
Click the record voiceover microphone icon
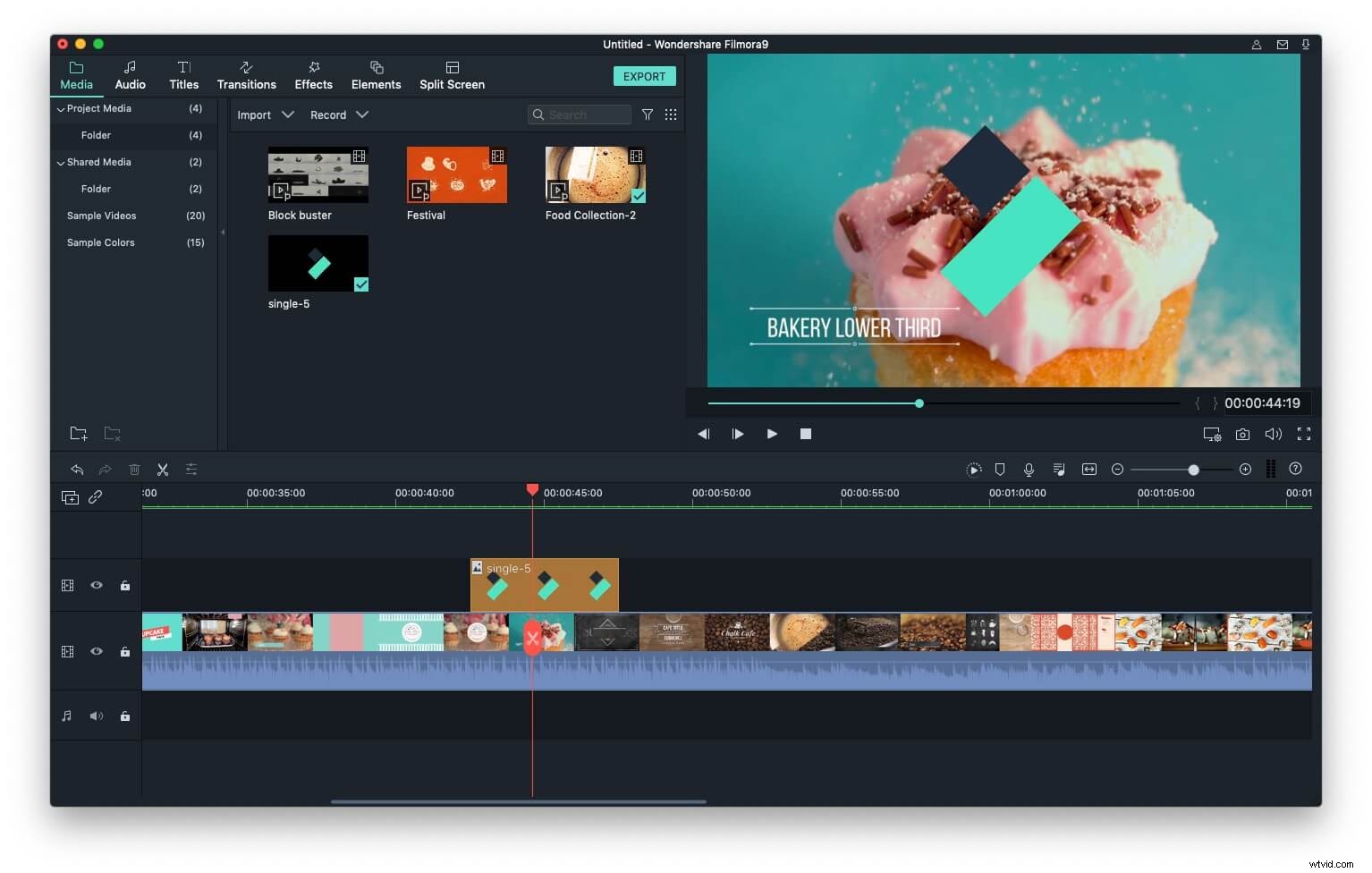(x=1029, y=469)
